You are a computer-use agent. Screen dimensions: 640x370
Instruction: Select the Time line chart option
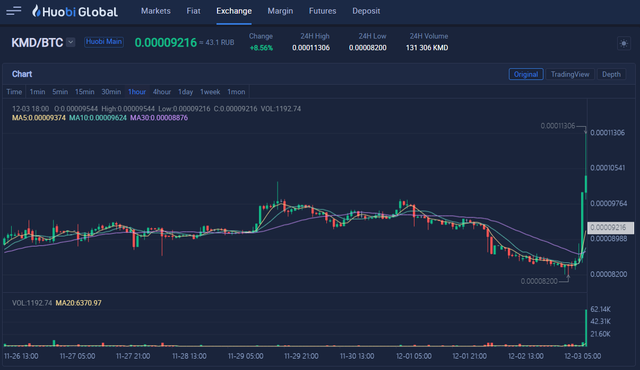point(14,92)
